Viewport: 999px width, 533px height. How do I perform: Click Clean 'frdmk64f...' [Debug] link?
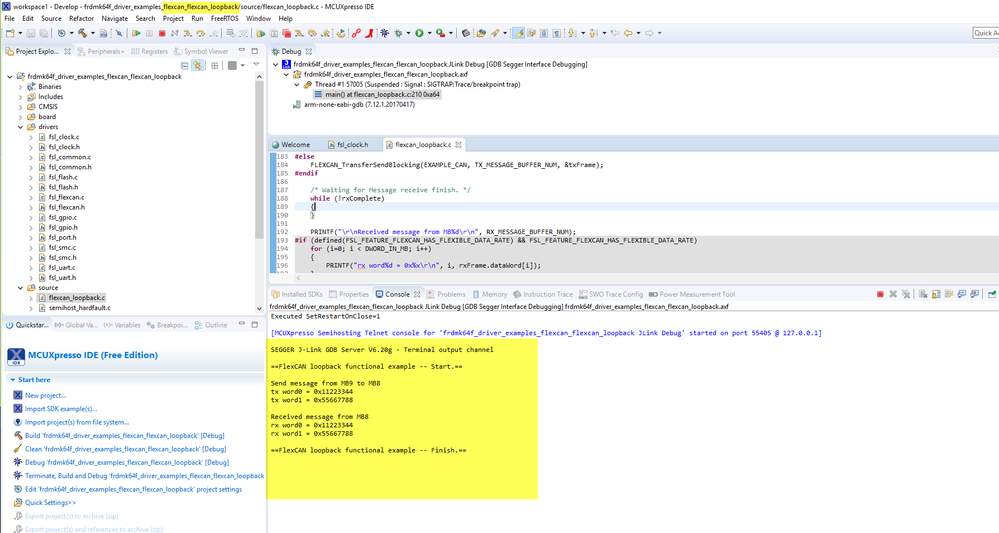click(126, 449)
